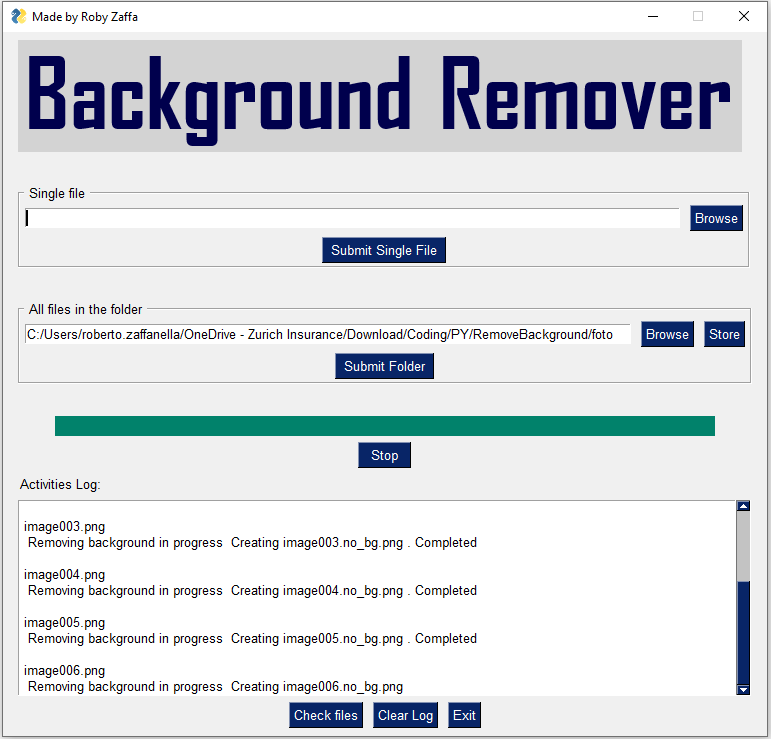Click the scroll up arrow in log
The width and height of the screenshot is (771, 739).
pyautogui.click(x=743, y=506)
